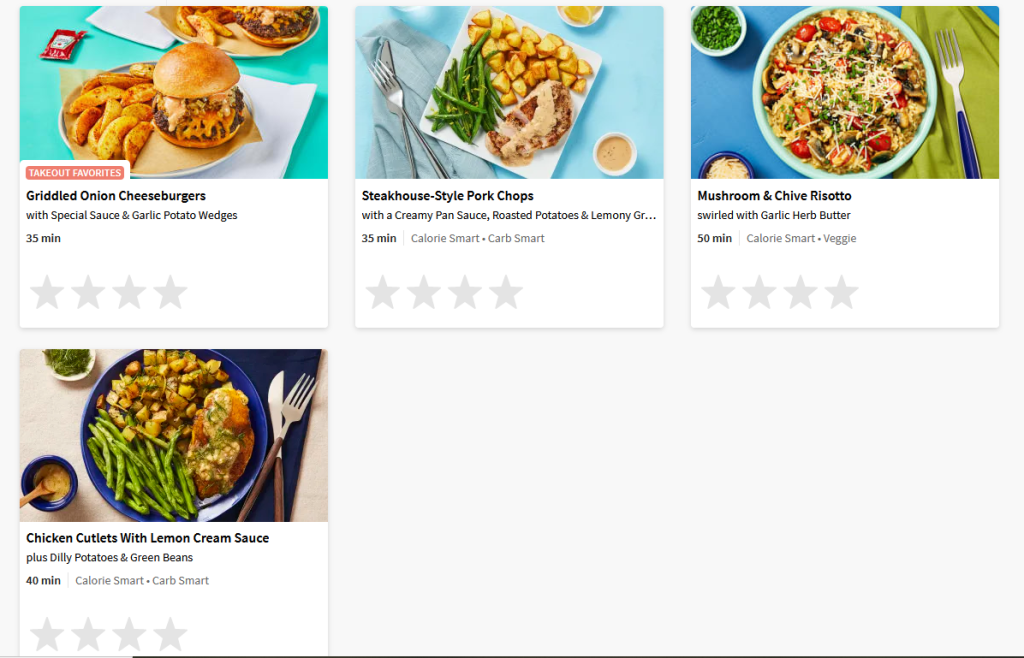The image size is (1024, 658).
Task: Give Steakhouse-Style Pork Chops four stars
Action: coord(506,292)
